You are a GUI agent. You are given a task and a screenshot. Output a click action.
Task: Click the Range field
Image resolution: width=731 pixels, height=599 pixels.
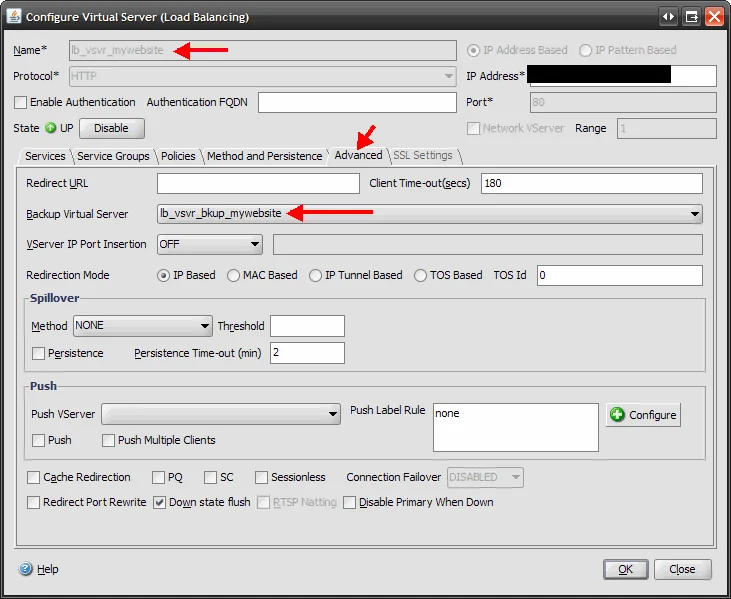pyautogui.click(x=667, y=128)
